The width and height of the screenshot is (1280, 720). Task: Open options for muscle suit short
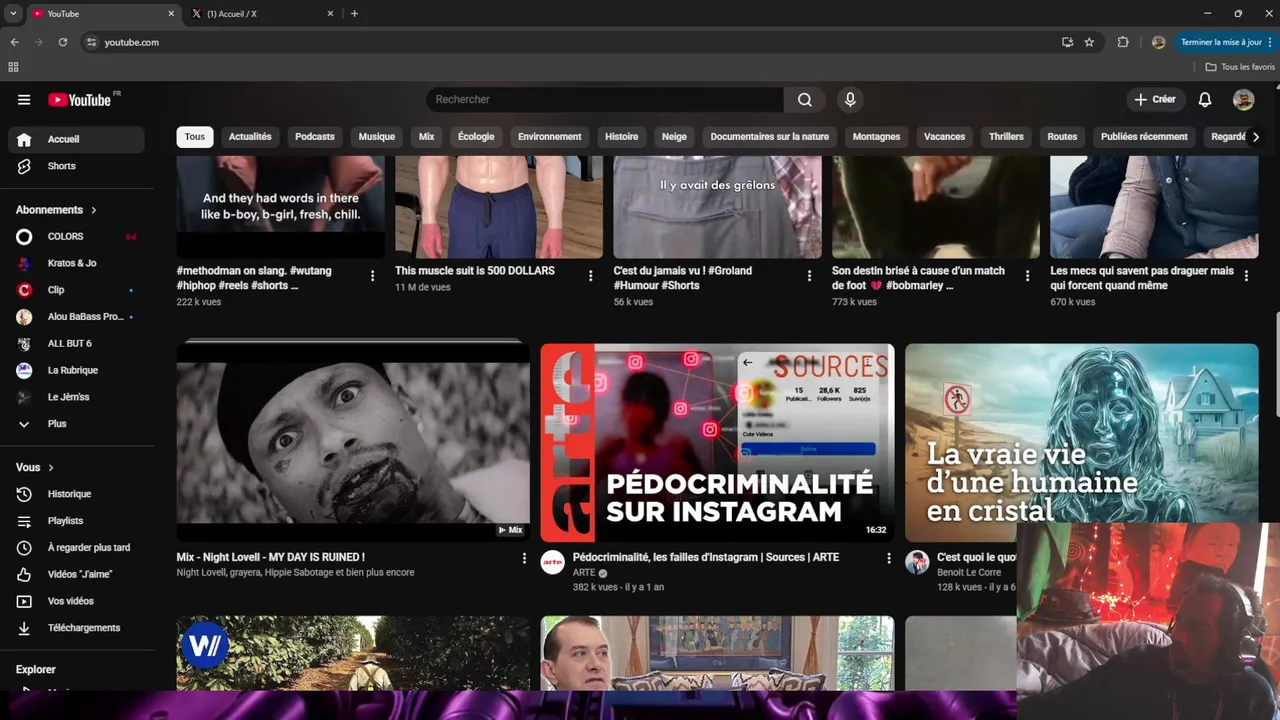pos(591,276)
